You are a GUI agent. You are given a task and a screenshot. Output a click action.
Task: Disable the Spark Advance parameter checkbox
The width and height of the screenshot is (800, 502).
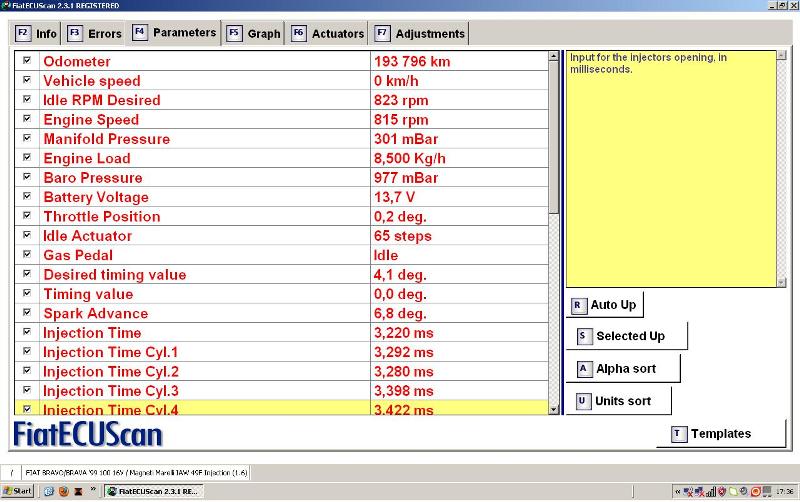pyautogui.click(x=27, y=313)
